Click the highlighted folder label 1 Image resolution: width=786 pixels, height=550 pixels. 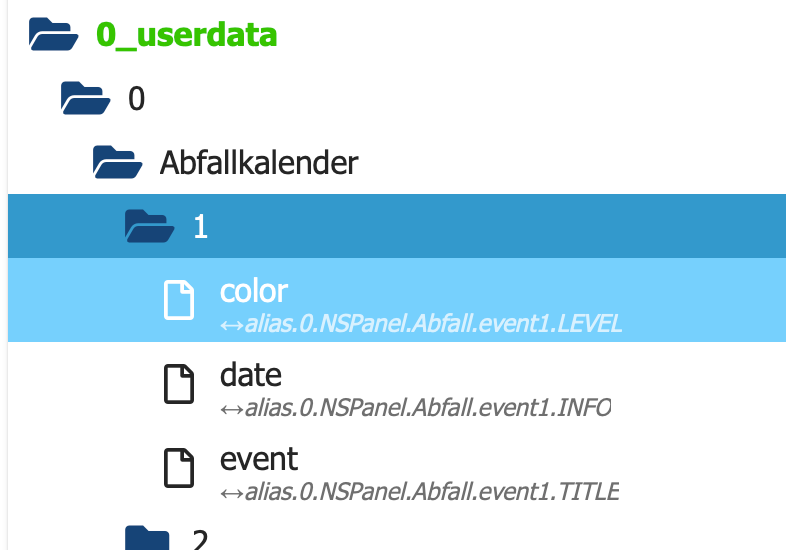(x=200, y=226)
